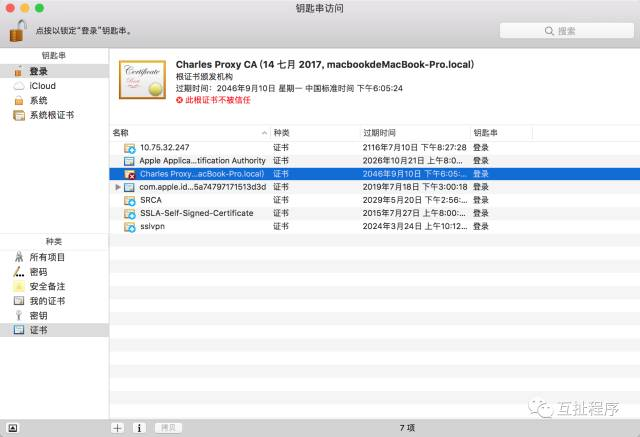Click the SRCA certificate icon
This screenshot has width=640, height=437.
pyautogui.click(x=130, y=200)
